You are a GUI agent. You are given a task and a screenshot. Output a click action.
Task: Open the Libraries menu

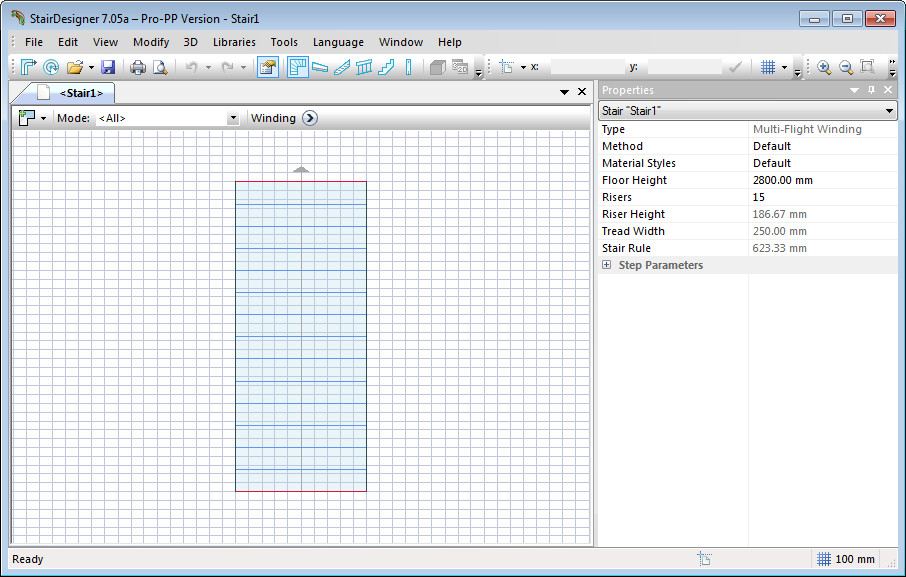coord(234,42)
